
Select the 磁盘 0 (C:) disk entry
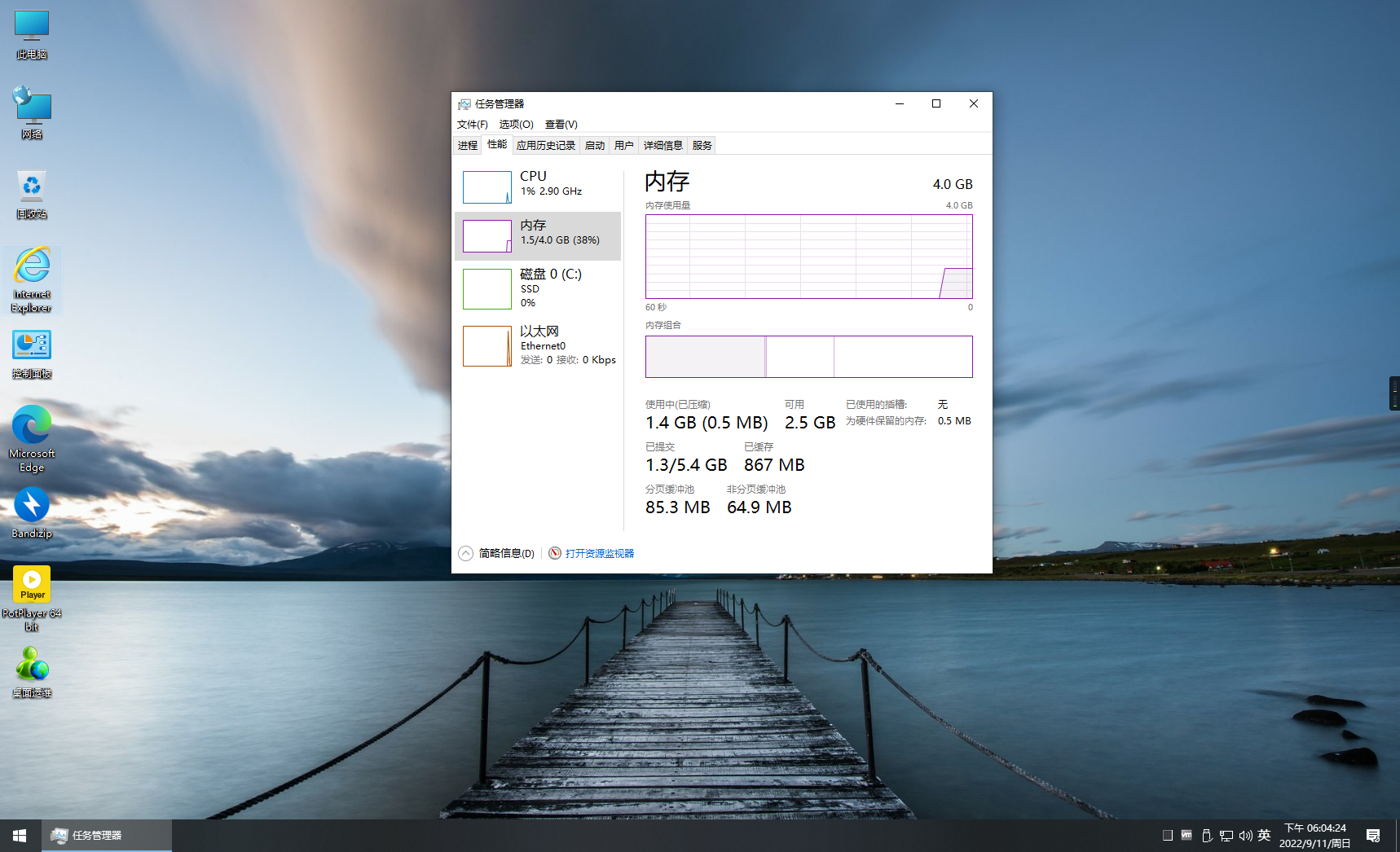pyautogui.click(x=538, y=288)
